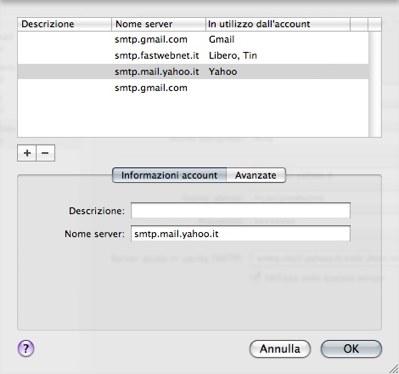This screenshot has height=374, width=399.
Task: Select smtp.gmail.com row used by Gmail
Action: pos(193,40)
